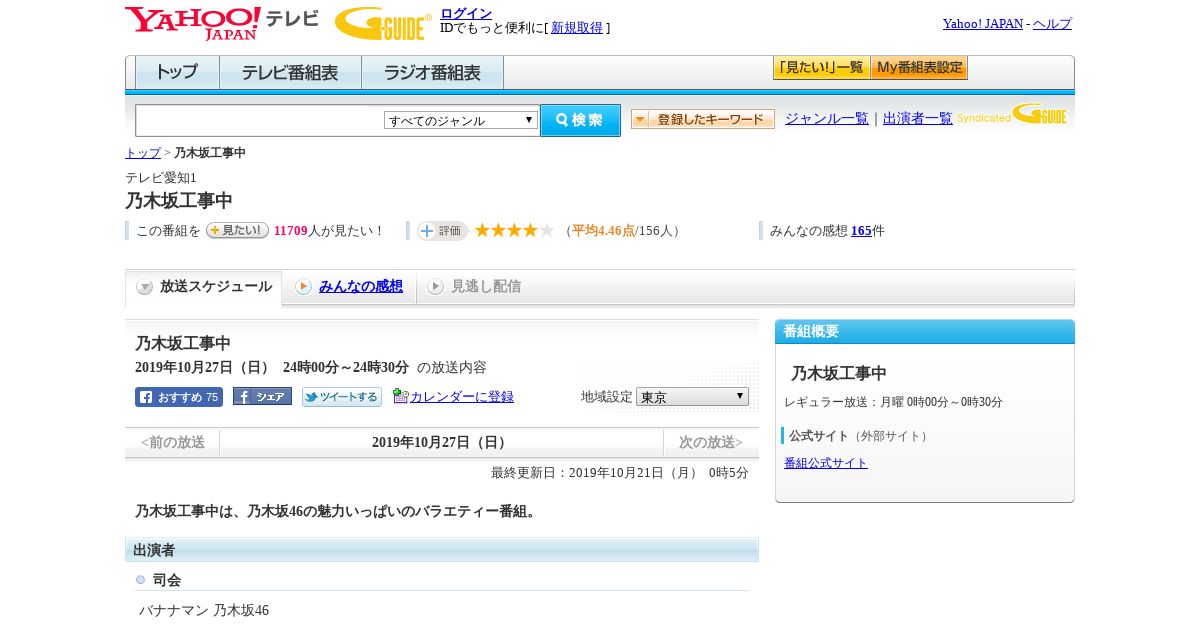
Task: Click into the keyword search input field
Action: (x=260, y=120)
